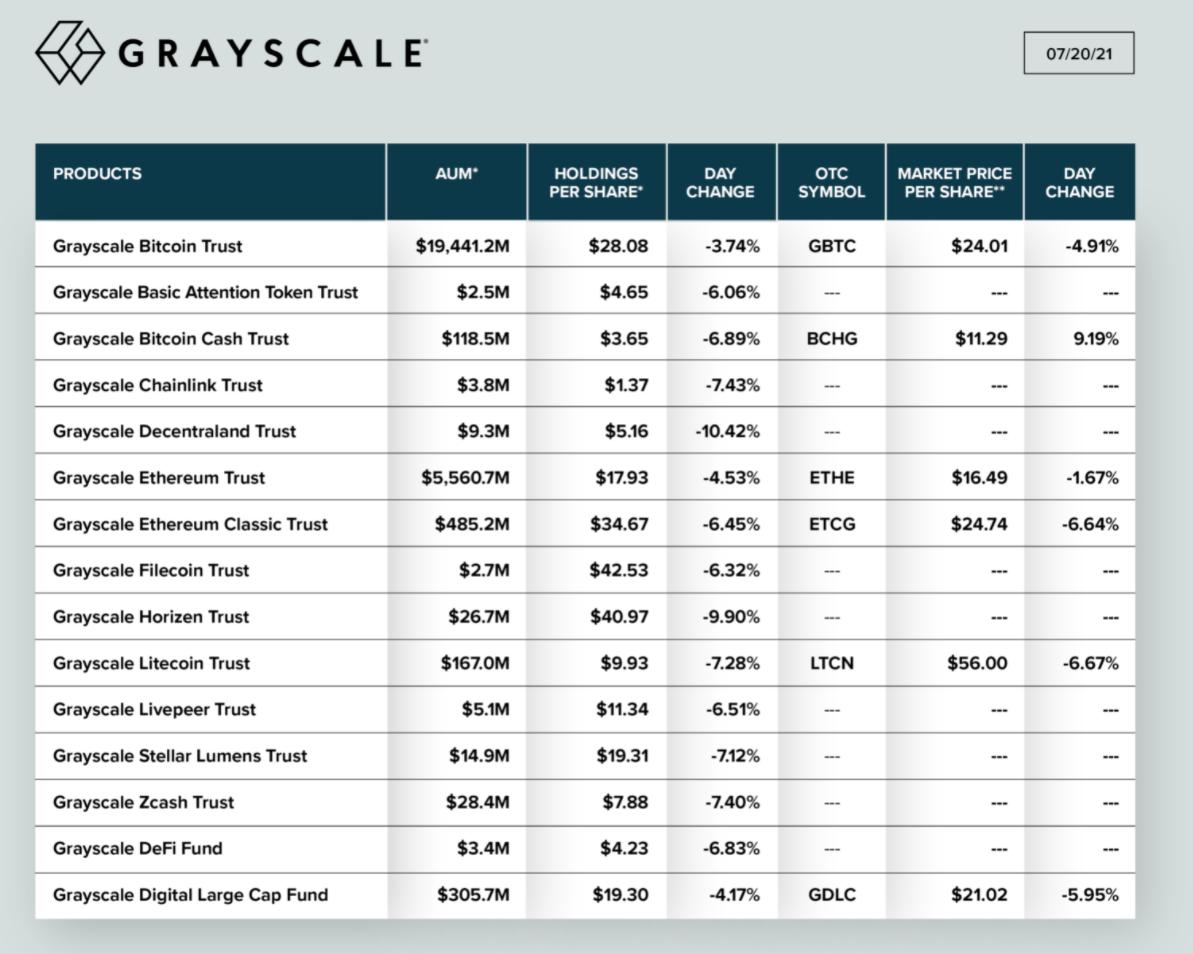
Task: Open the Grayscale Bitcoin Trust row name
Action: pos(147,246)
